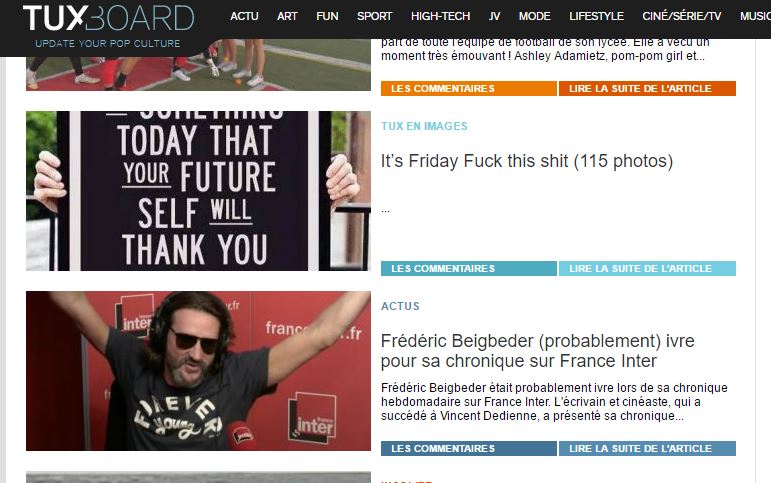Open the ACTUS category link
771x483 pixels.
(x=400, y=306)
